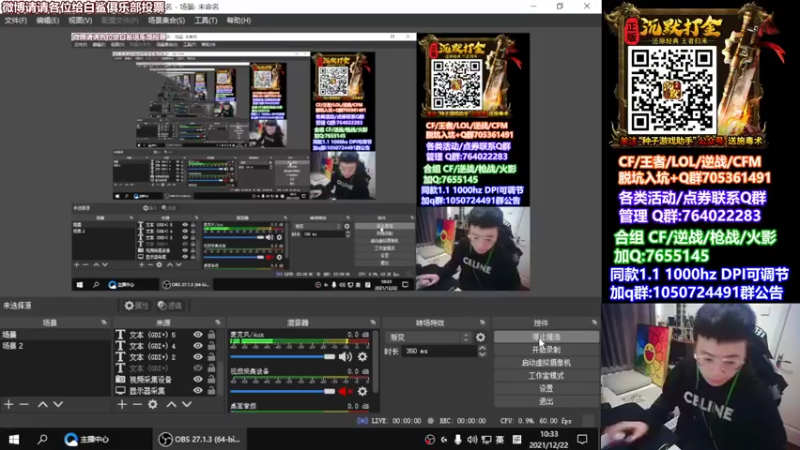Open source properties gear in sources toolbar
Image resolution: width=800 pixels, height=450 pixels.
coord(153,404)
